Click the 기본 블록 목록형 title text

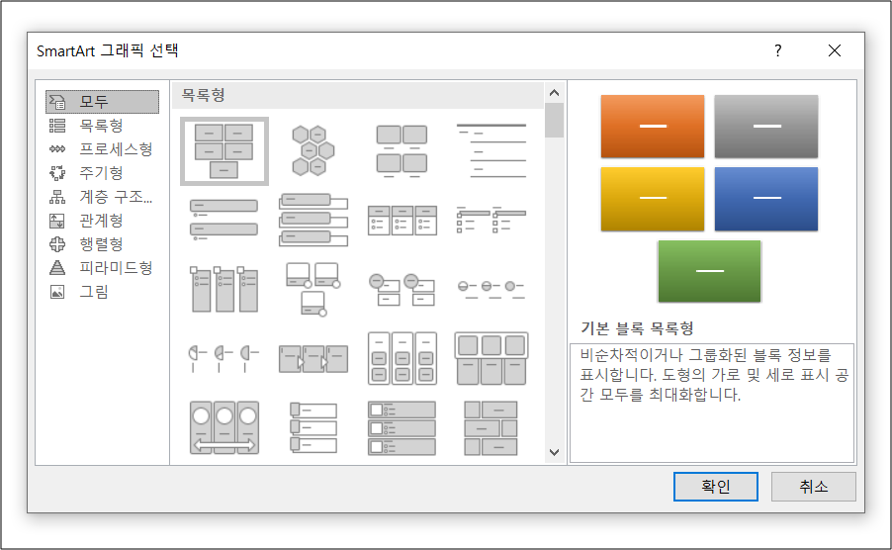(x=637, y=328)
